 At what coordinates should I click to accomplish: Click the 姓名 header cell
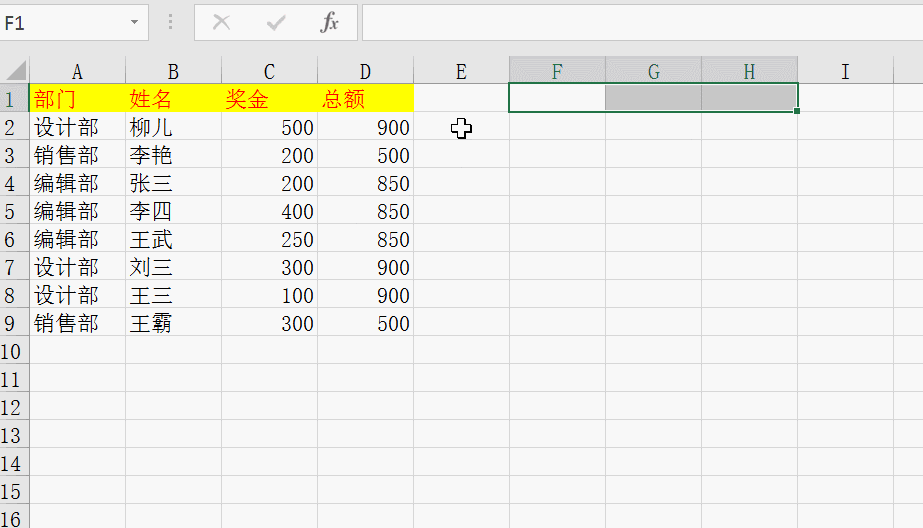pos(173,98)
